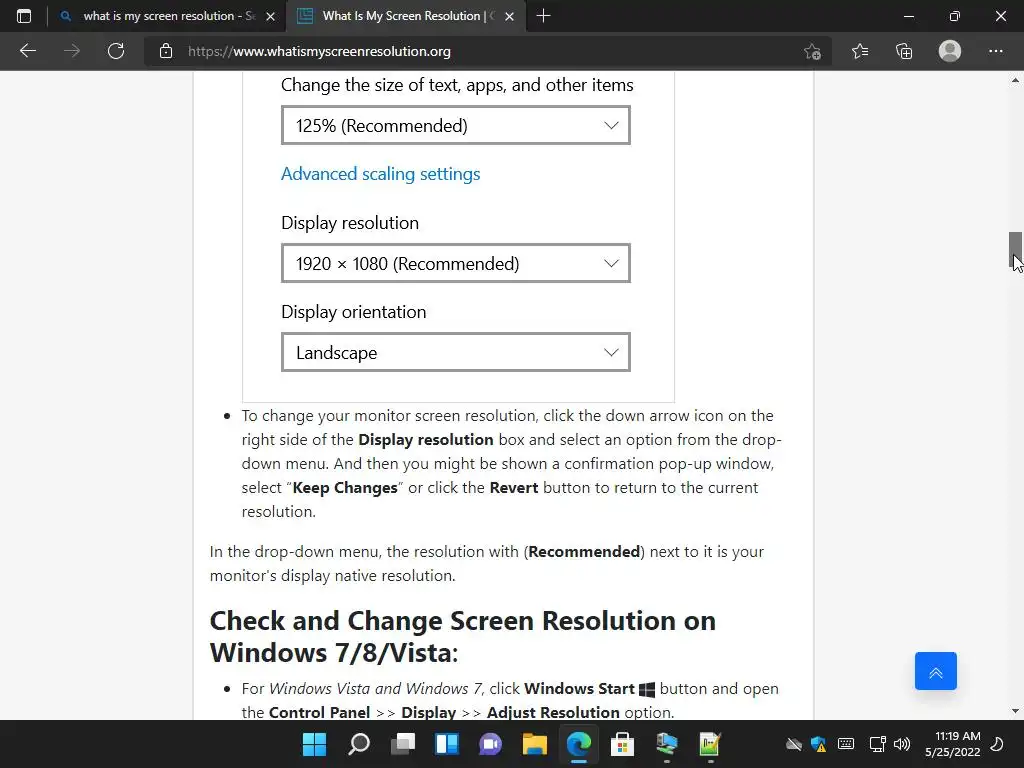1024x768 pixels.
Task: Add this page to favorites
Action: [x=812, y=51]
